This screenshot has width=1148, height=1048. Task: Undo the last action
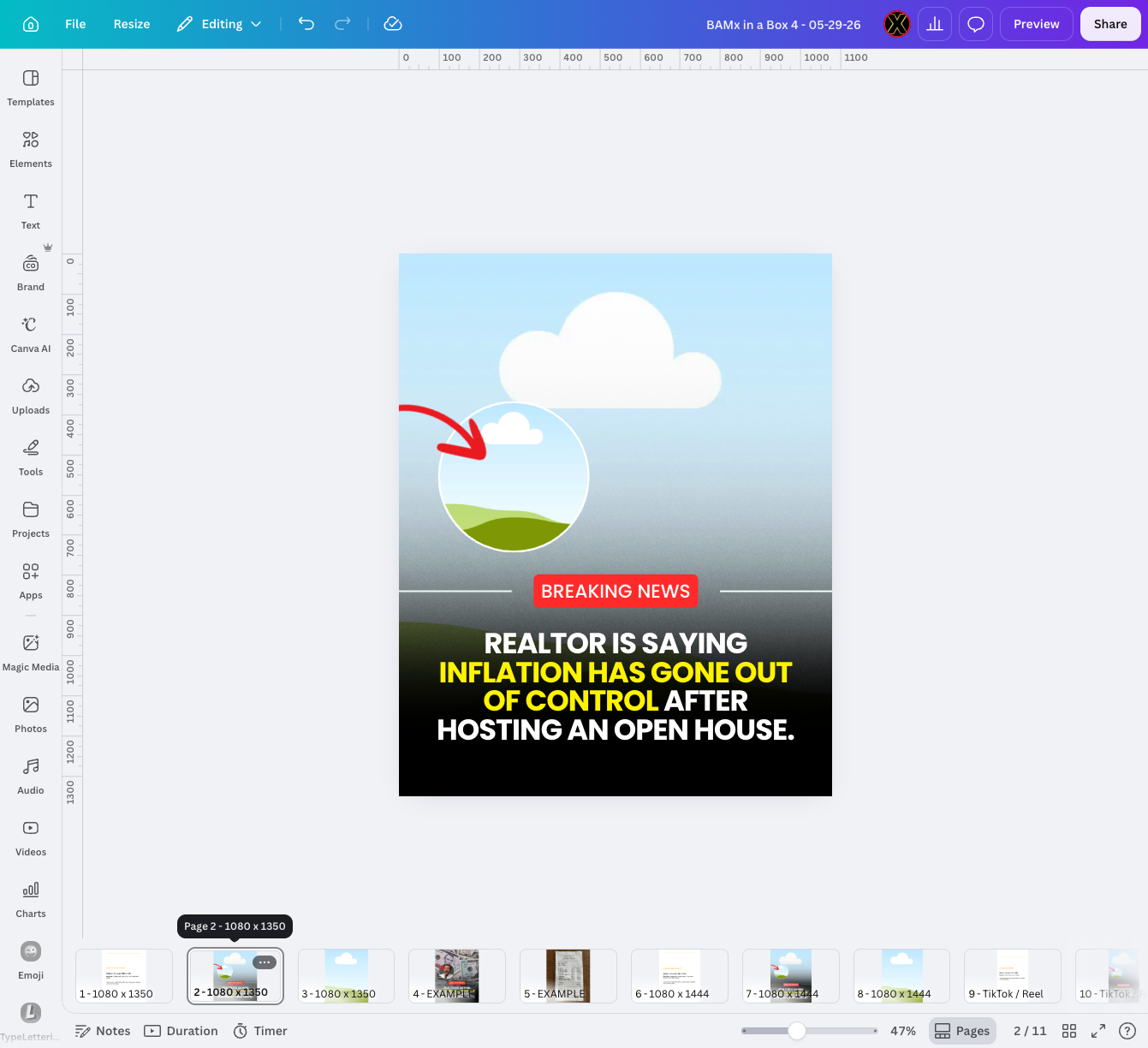[x=306, y=24]
